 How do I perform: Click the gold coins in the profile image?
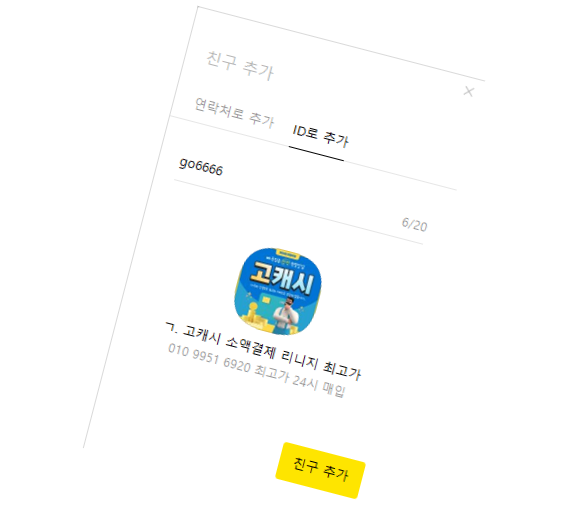[256, 319]
